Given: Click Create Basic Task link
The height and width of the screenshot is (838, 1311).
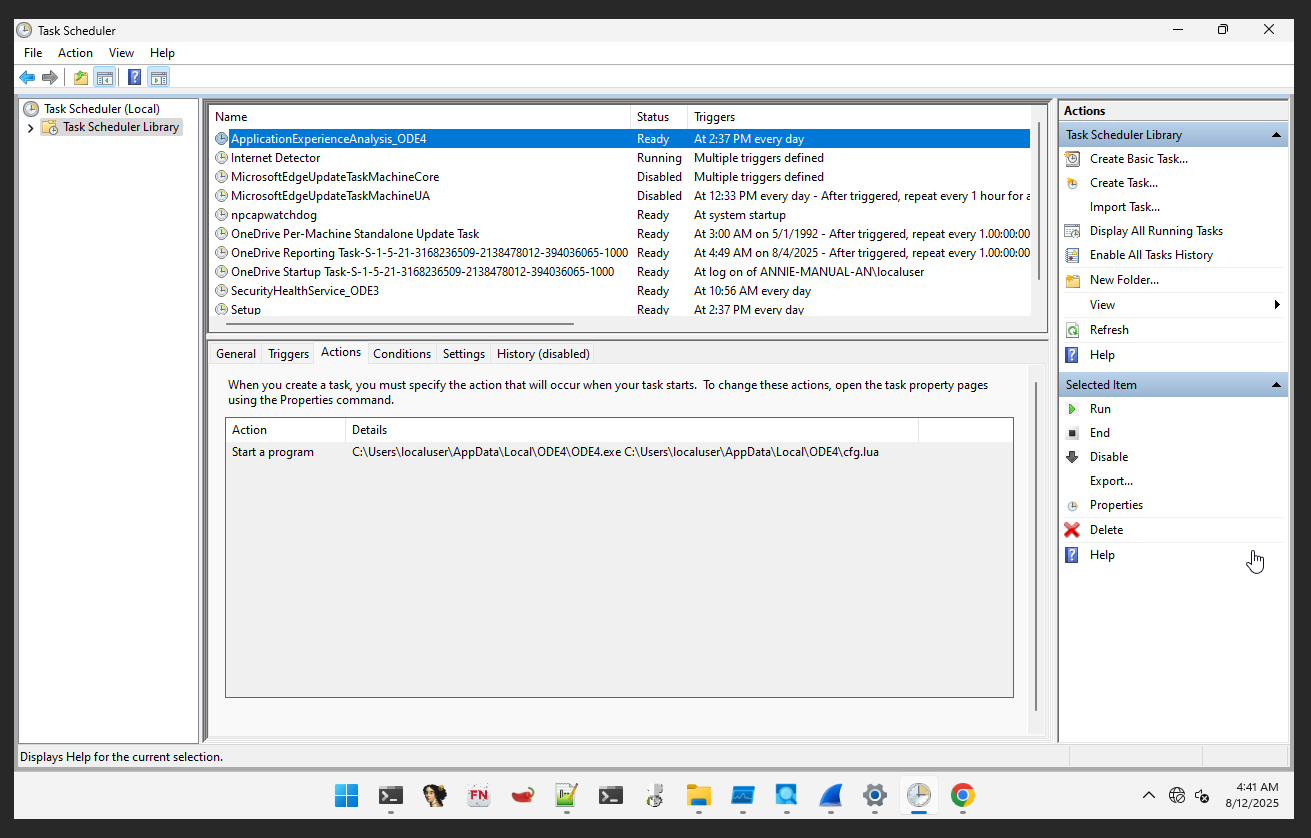Looking at the screenshot, I should 1138,159.
